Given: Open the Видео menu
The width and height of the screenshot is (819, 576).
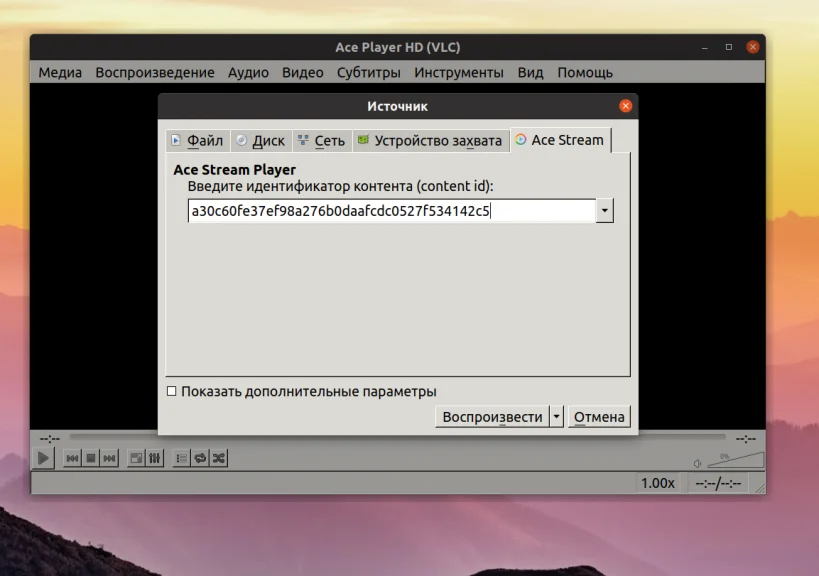Looking at the screenshot, I should tap(302, 72).
